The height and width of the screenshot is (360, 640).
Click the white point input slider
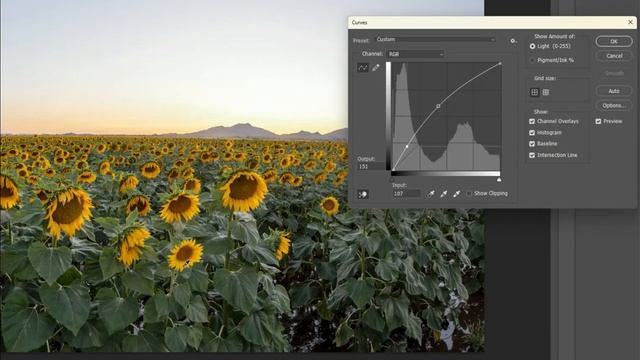499,179
